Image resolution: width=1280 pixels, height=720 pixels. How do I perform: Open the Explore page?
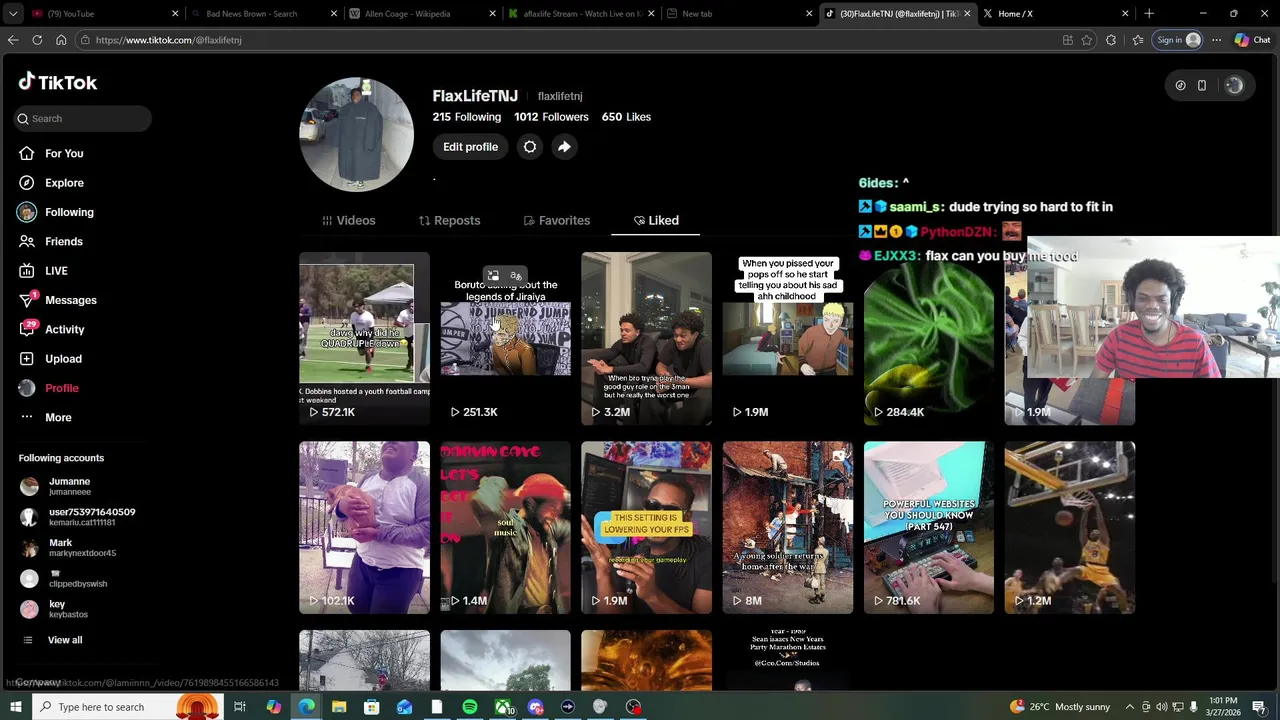64,183
